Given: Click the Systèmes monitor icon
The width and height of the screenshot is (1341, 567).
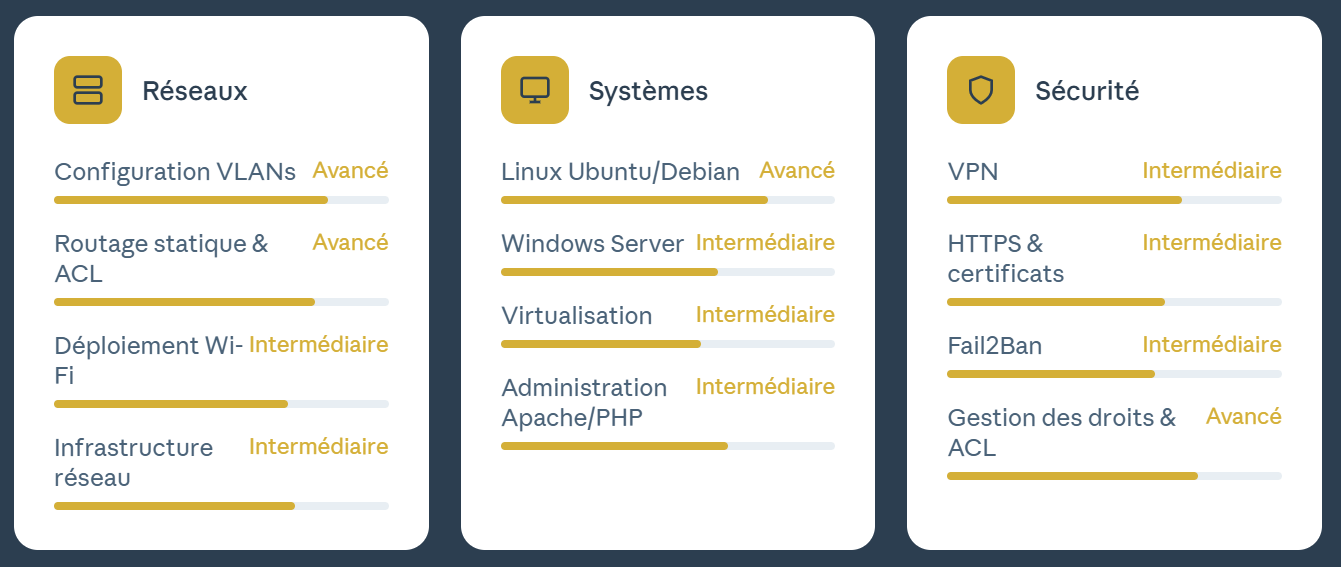Looking at the screenshot, I should (x=534, y=90).
